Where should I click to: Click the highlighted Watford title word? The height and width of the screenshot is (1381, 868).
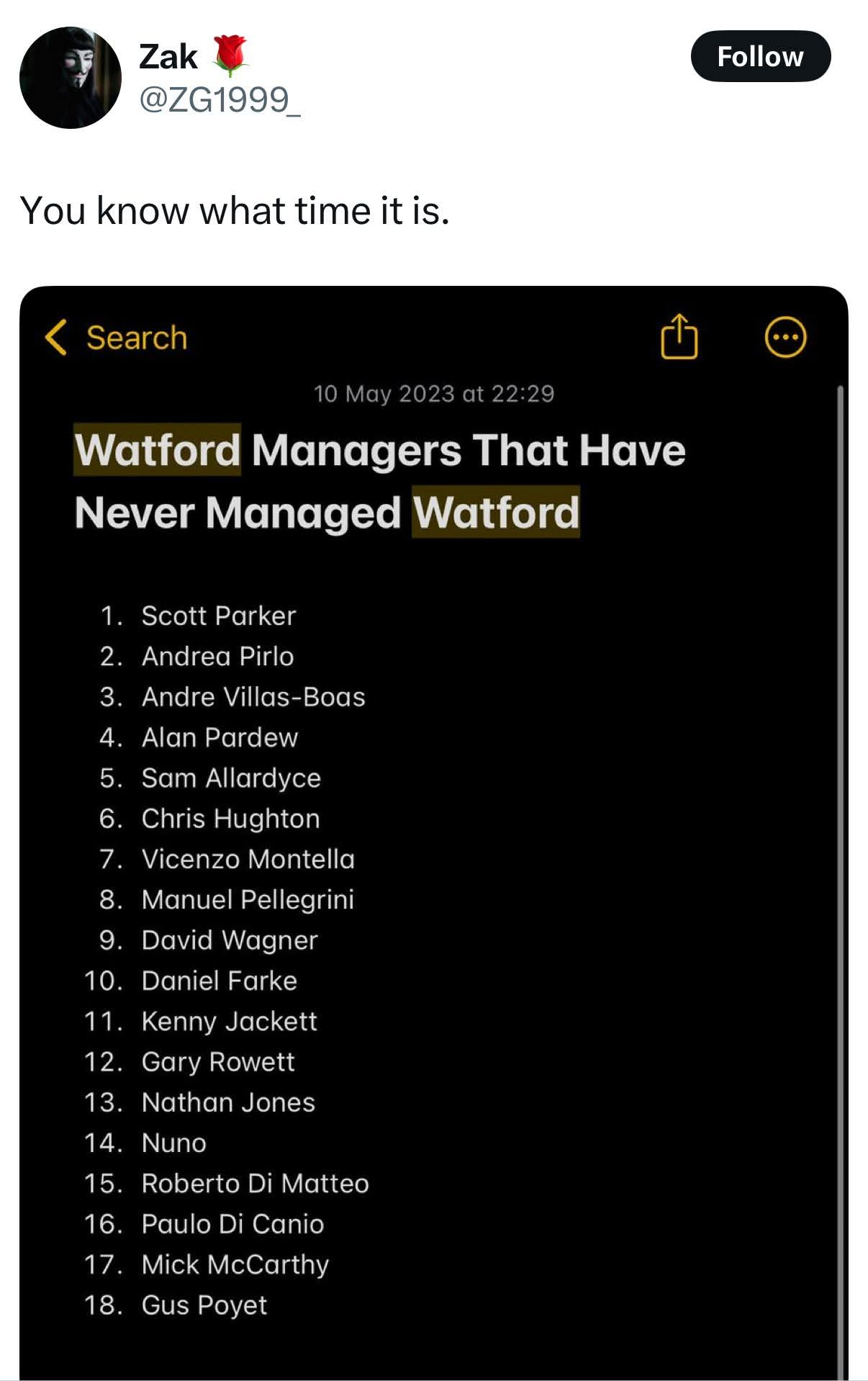coord(158,450)
